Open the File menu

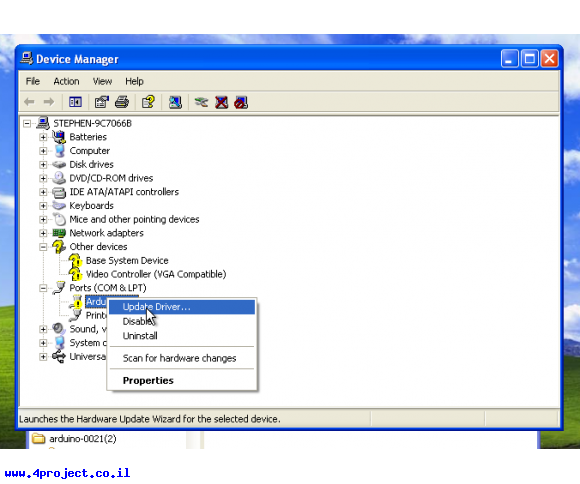coord(33,81)
